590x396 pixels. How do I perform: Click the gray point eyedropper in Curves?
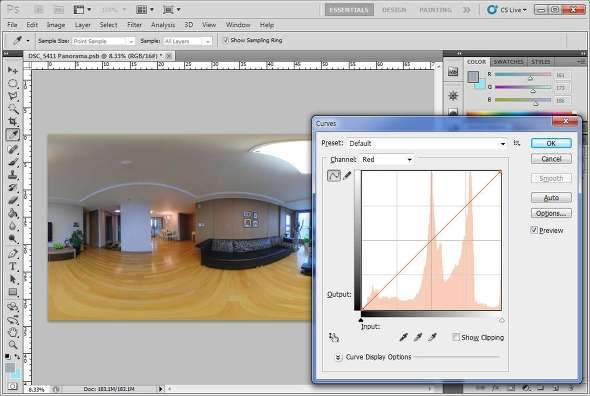pos(418,337)
